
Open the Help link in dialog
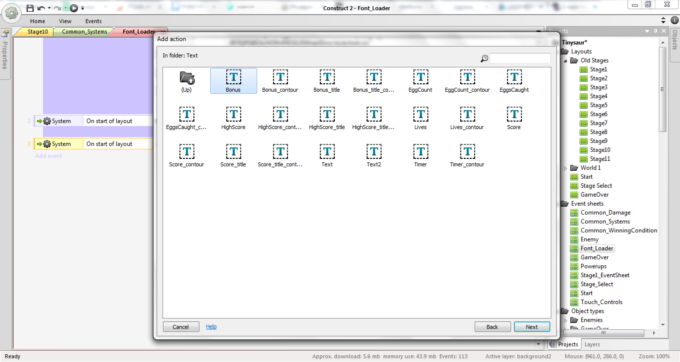211,327
